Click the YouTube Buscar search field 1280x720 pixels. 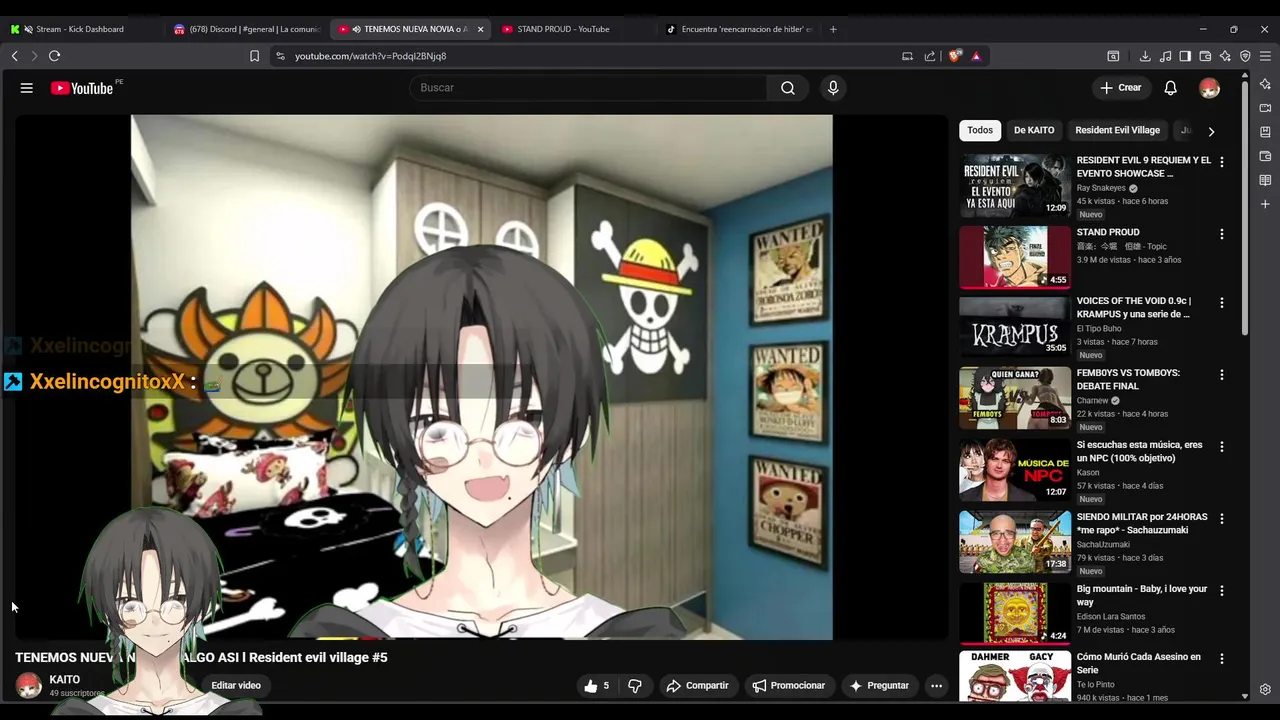tap(588, 88)
